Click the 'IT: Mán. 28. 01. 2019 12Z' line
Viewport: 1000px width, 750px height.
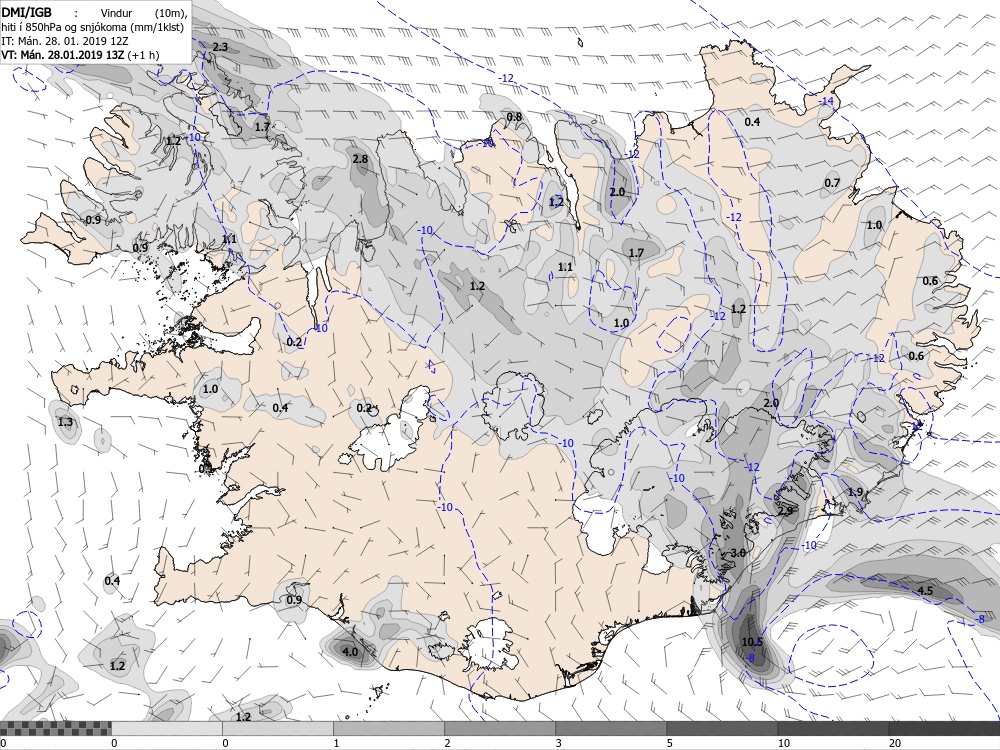point(64,41)
